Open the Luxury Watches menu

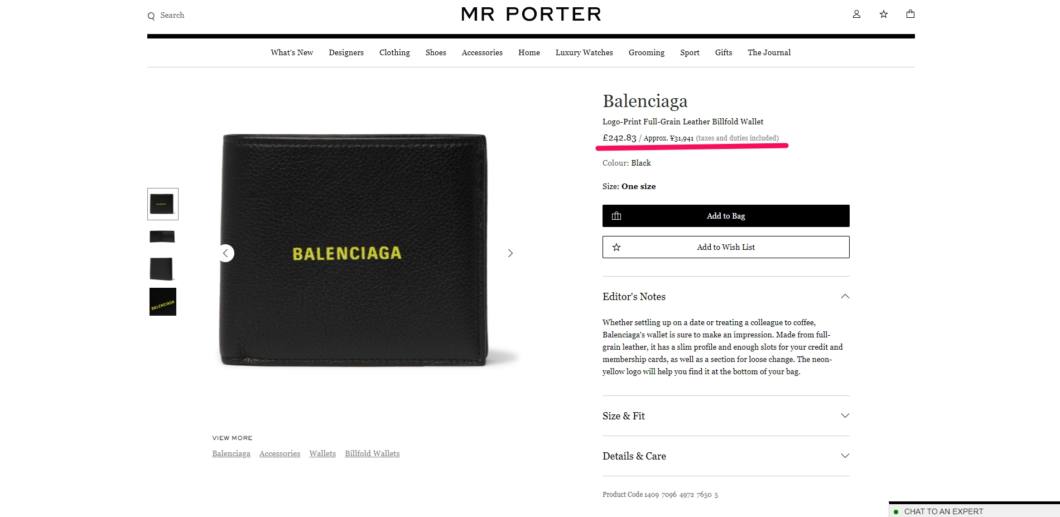click(x=584, y=53)
